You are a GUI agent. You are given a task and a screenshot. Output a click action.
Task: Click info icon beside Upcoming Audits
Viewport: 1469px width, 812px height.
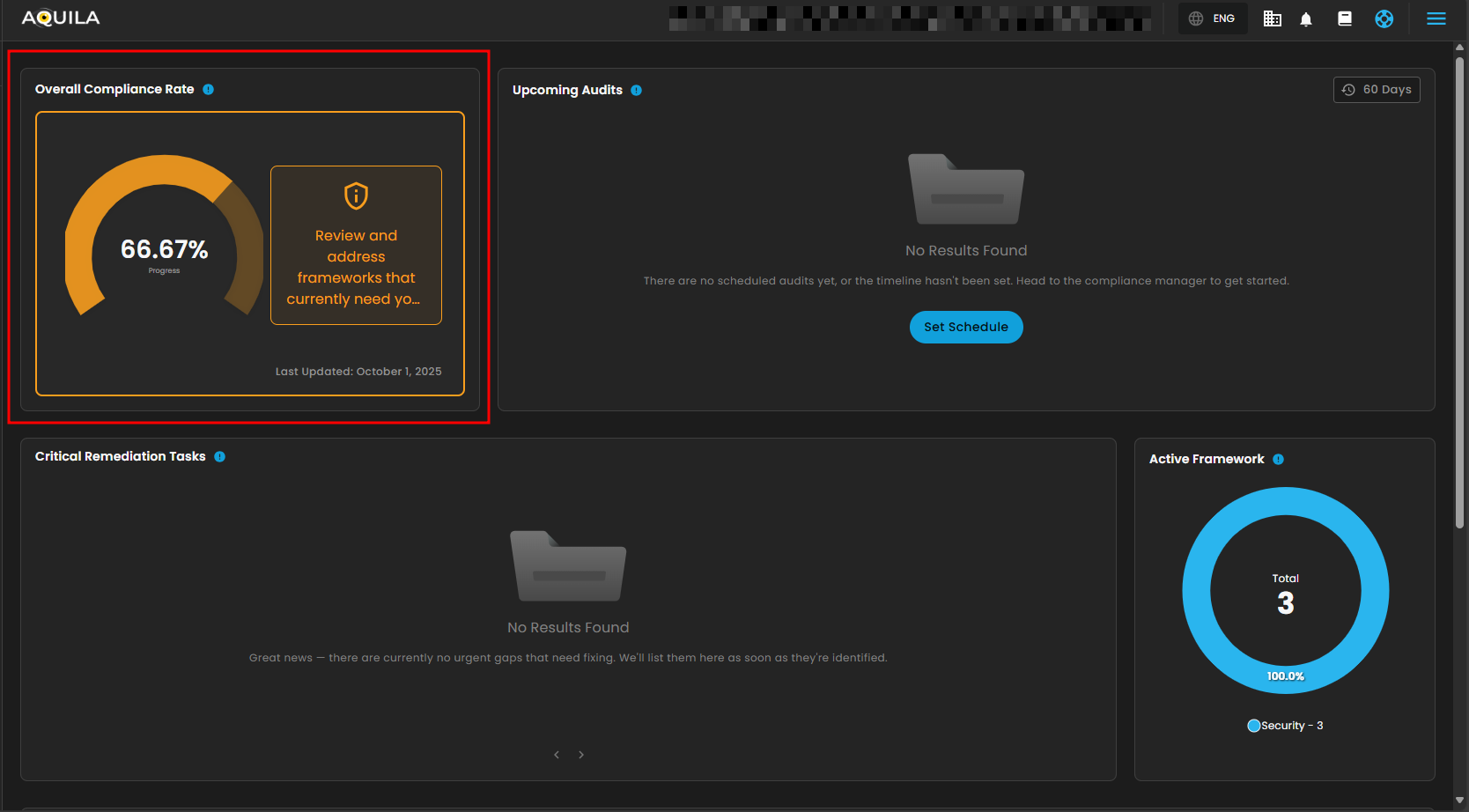(x=637, y=90)
